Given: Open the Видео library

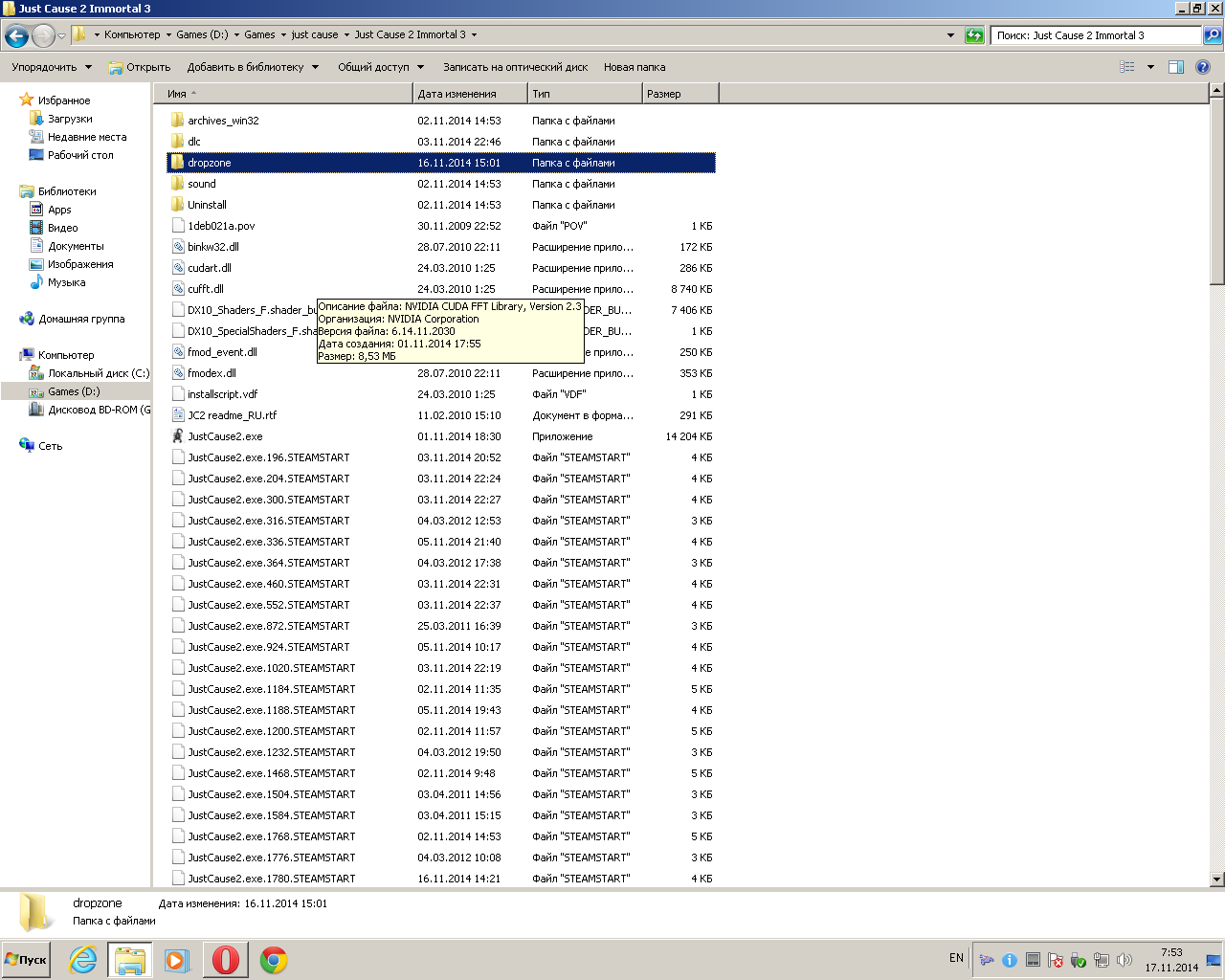Looking at the screenshot, I should tap(62, 228).
